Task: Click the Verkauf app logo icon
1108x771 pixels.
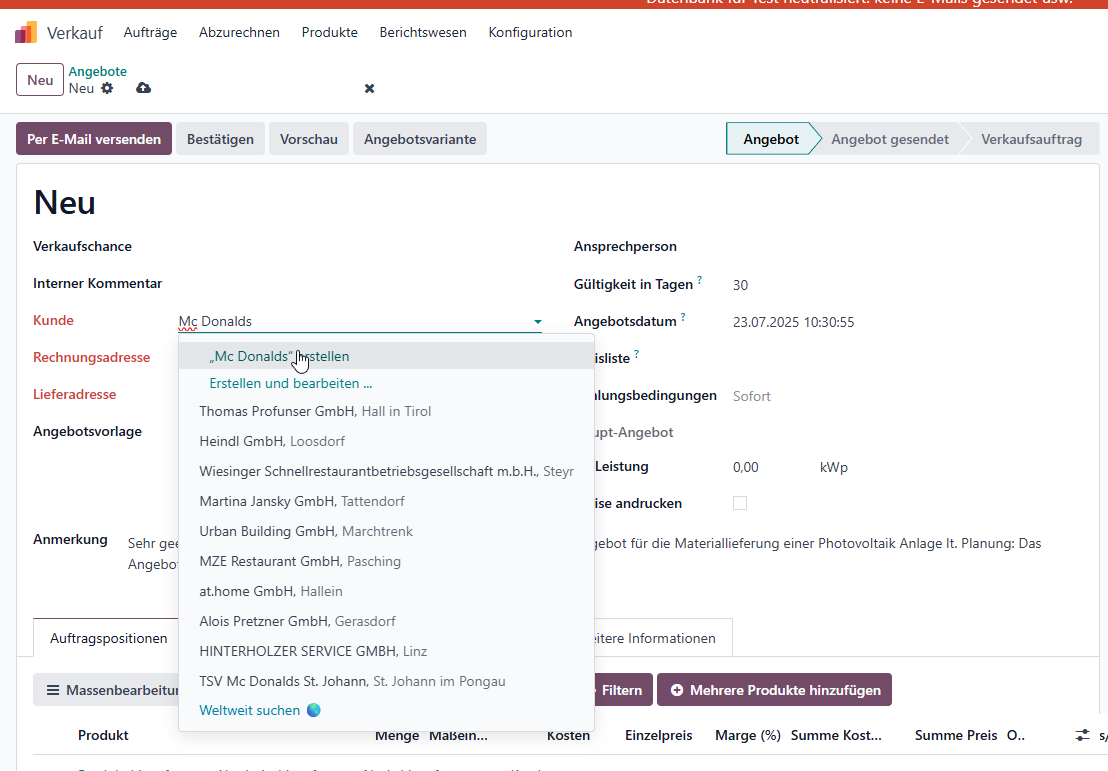Action: [x=26, y=33]
